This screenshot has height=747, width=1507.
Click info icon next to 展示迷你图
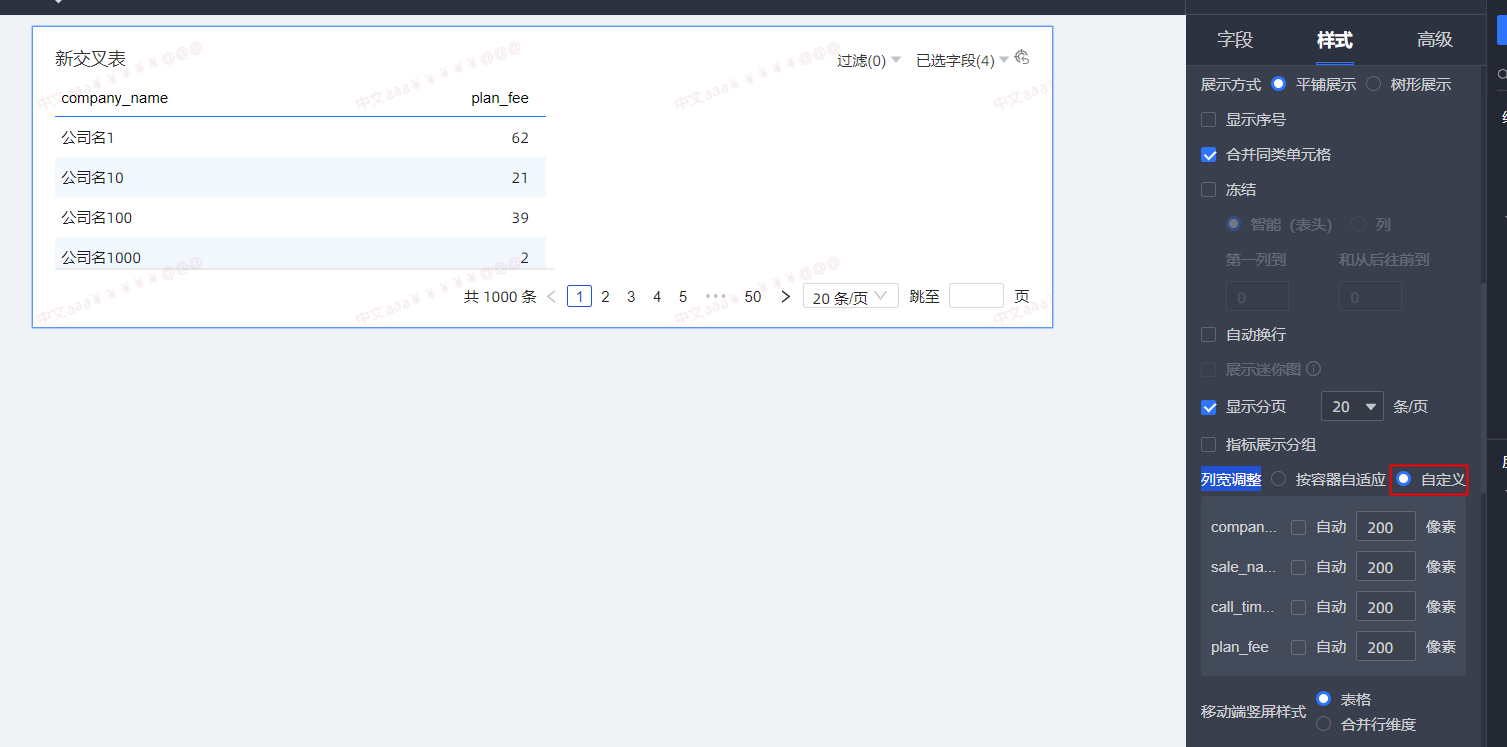[x=1314, y=369]
